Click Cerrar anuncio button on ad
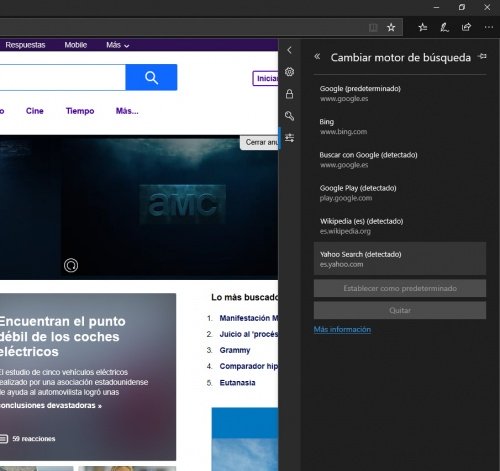This screenshot has height=471, width=500. 260,142
